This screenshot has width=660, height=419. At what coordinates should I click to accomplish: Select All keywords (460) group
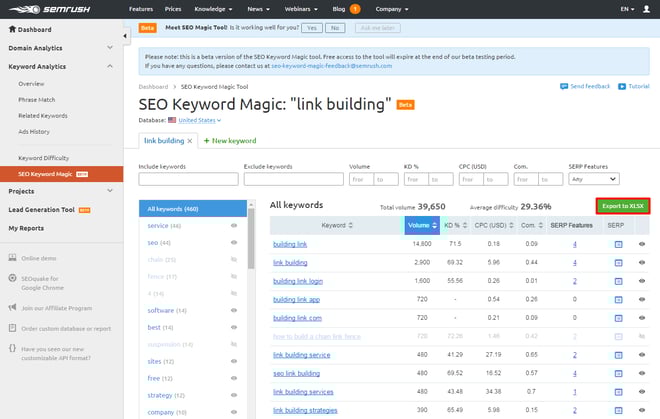tap(193, 208)
